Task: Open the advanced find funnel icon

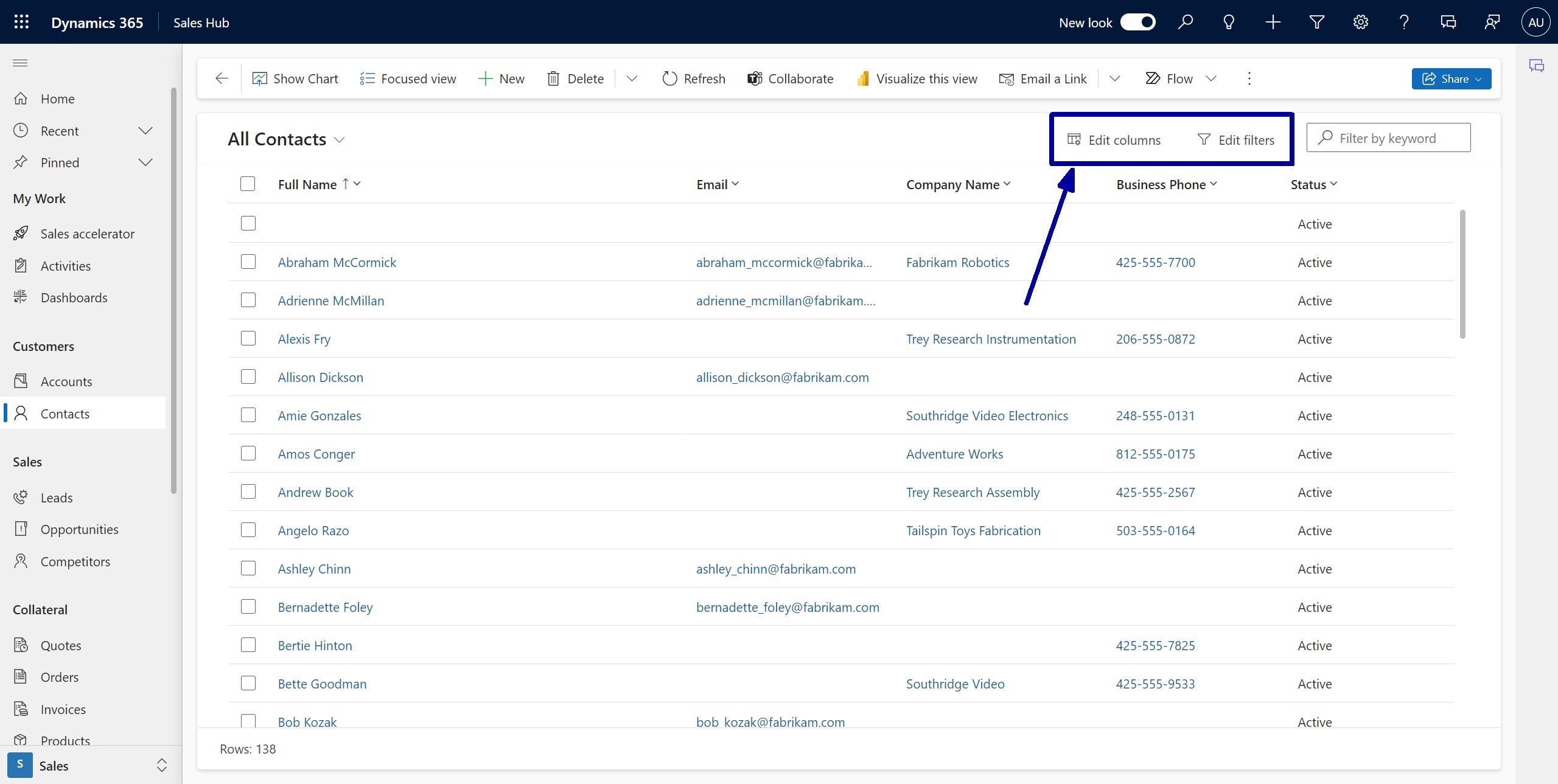Action: [1316, 23]
